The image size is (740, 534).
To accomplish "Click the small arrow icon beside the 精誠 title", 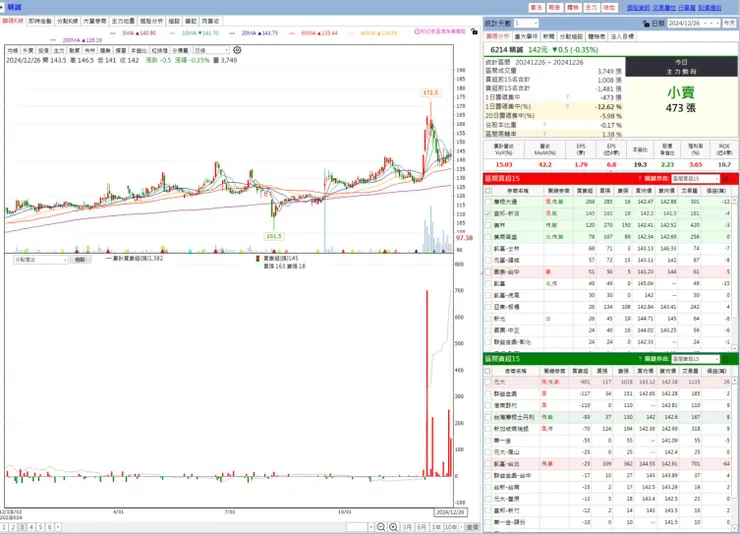I will [2, 7].
